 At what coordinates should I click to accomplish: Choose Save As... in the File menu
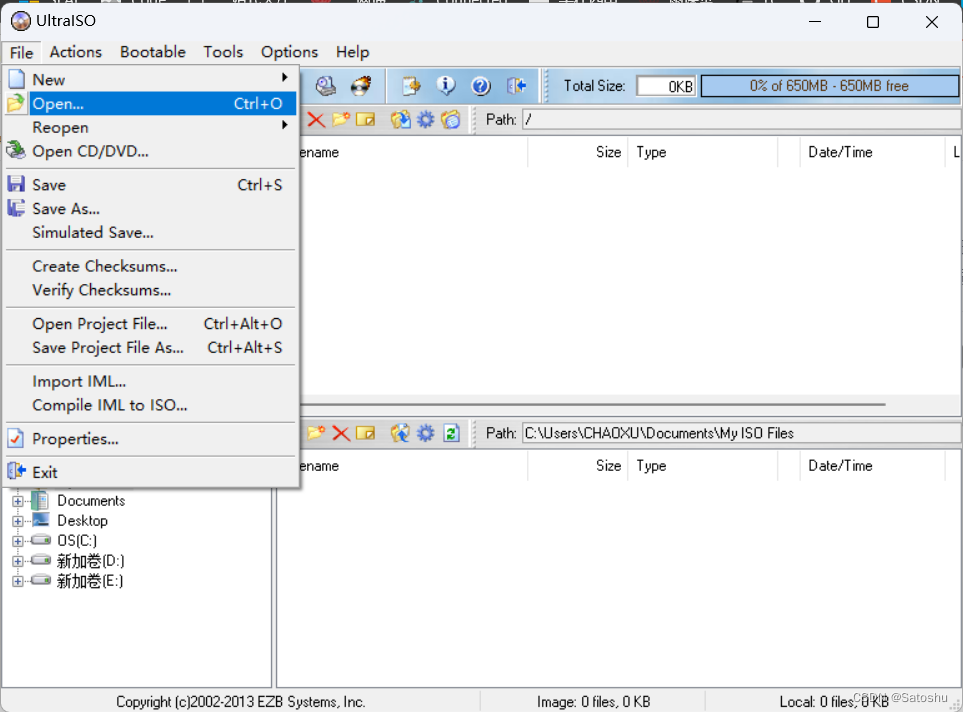coord(66,209)
